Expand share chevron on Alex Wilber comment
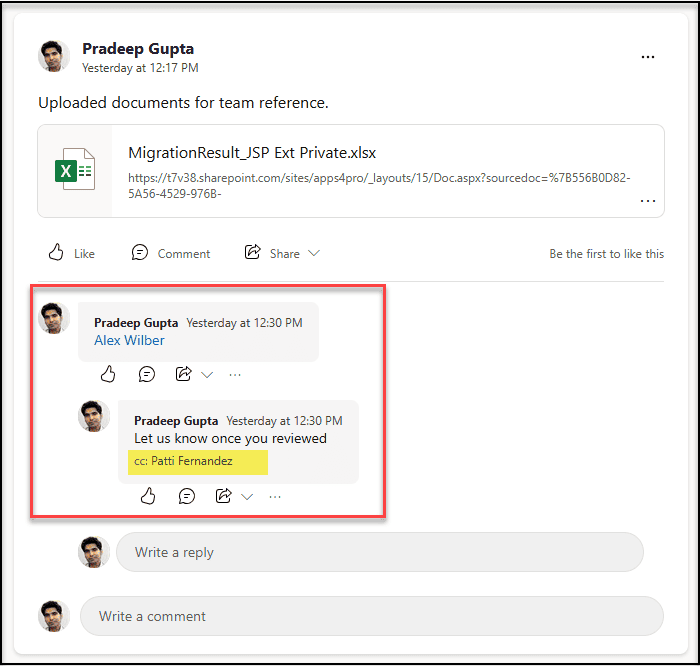This screenshot has width=700, height=666. (x=207, y=375)
